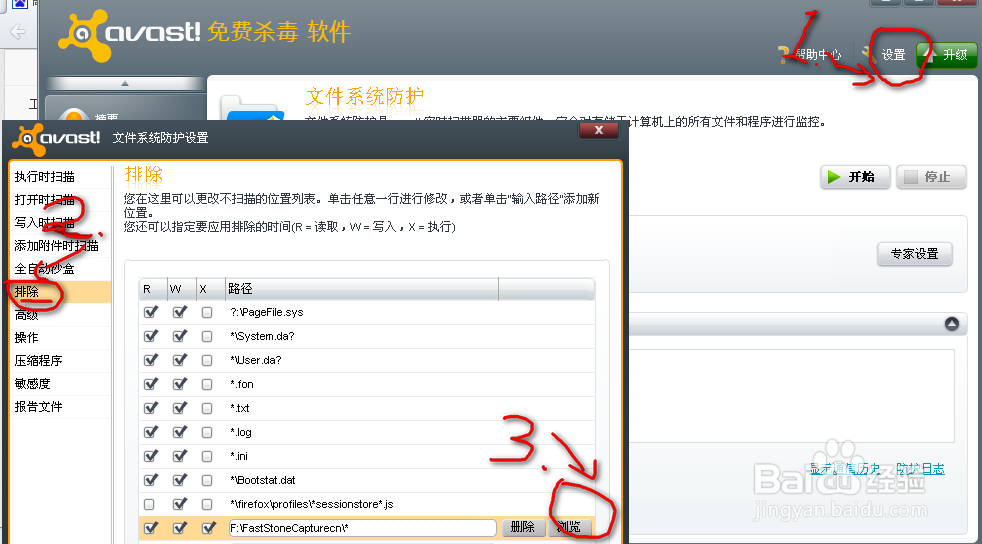Open 专家设置 expert settings
Screen dimensions: 982x544
tap(914, 254)
